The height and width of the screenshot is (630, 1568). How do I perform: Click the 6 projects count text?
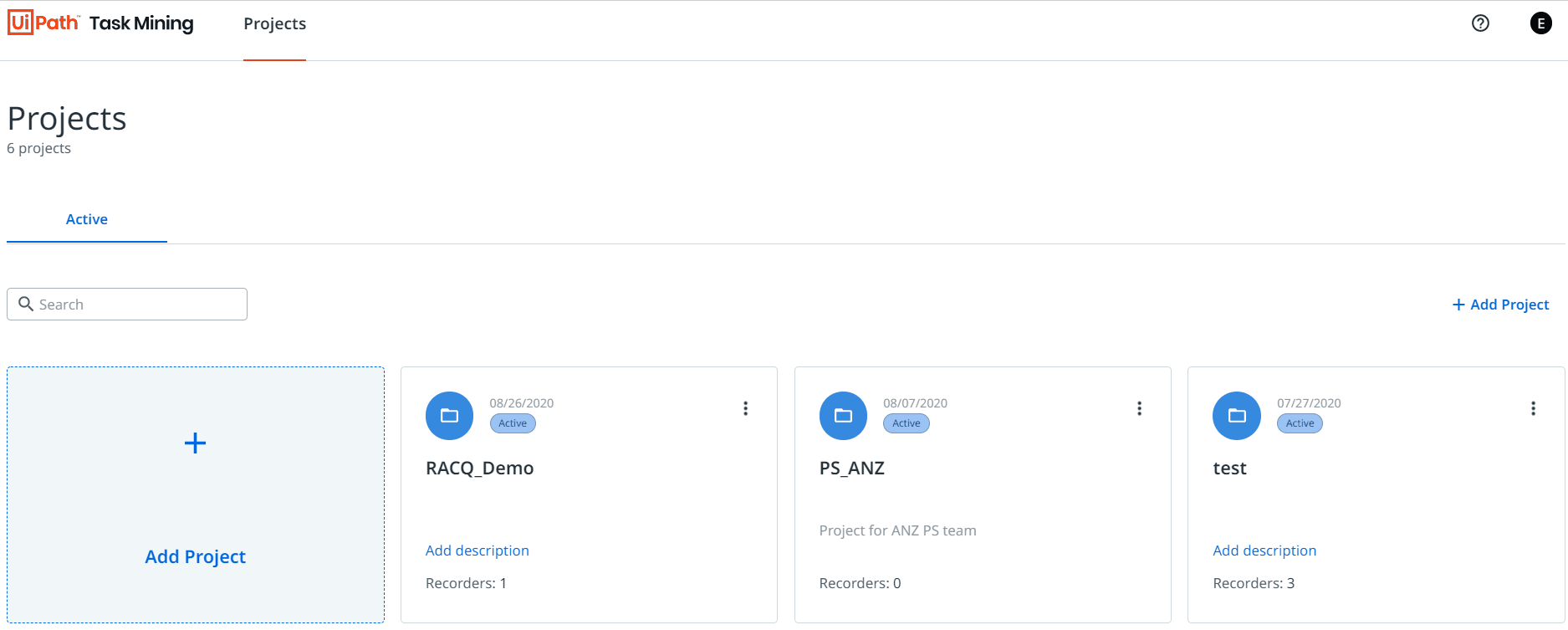coord(38,148)
